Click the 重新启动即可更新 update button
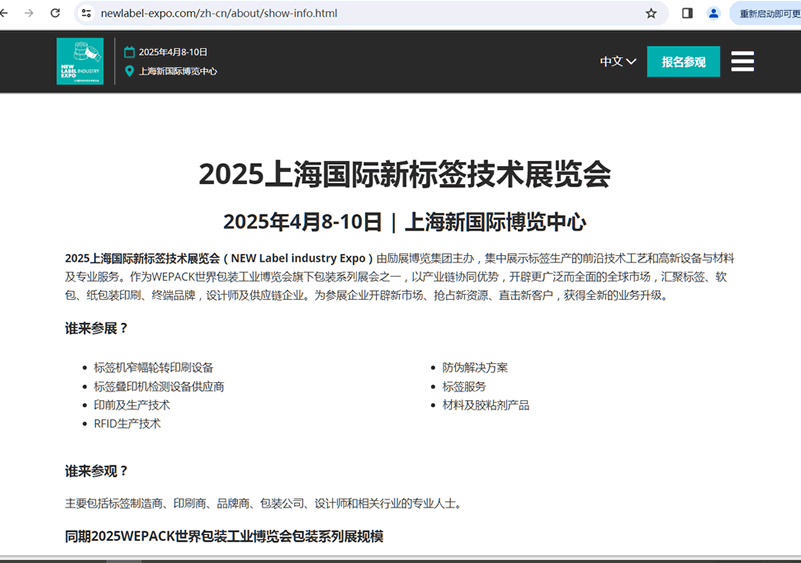The width and height of the screenshot is (801, 563). point(766,13)
